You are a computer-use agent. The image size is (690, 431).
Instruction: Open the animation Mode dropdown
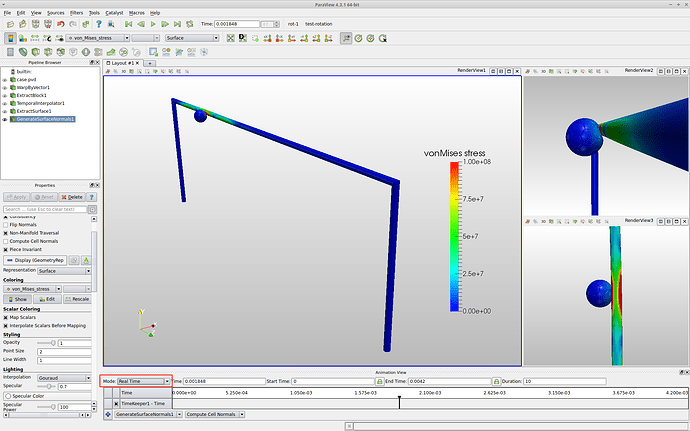pos(144,381)
